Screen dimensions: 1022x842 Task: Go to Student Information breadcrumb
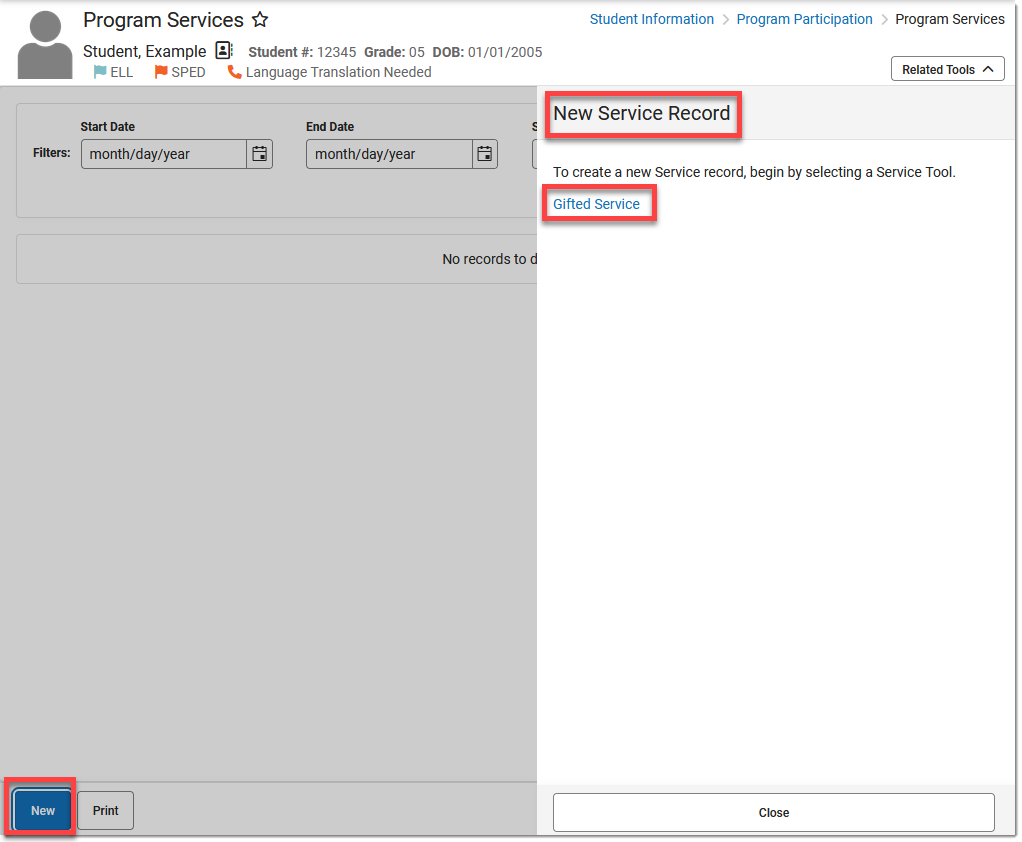[651, 20]
